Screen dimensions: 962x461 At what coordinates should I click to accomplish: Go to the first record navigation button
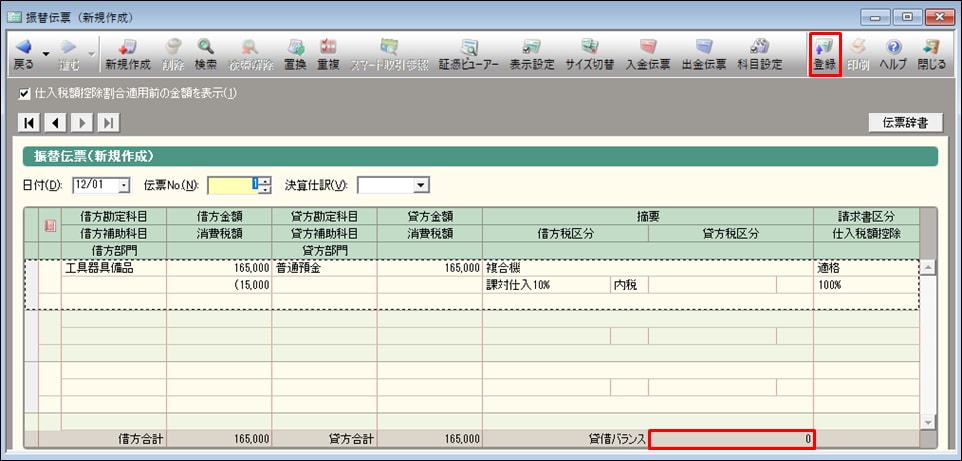(30, 123)
